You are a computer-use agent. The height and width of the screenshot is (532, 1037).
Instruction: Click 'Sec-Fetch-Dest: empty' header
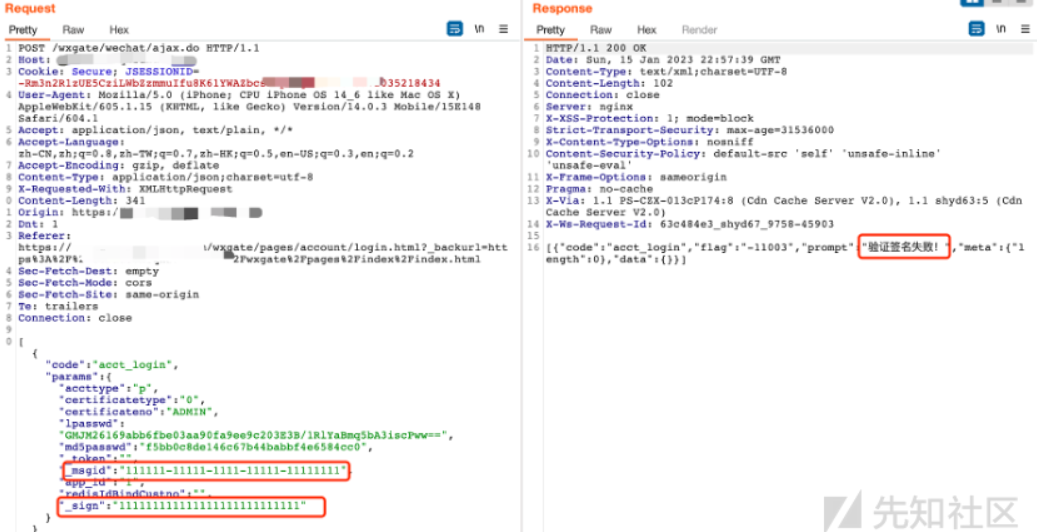(89, 271)
